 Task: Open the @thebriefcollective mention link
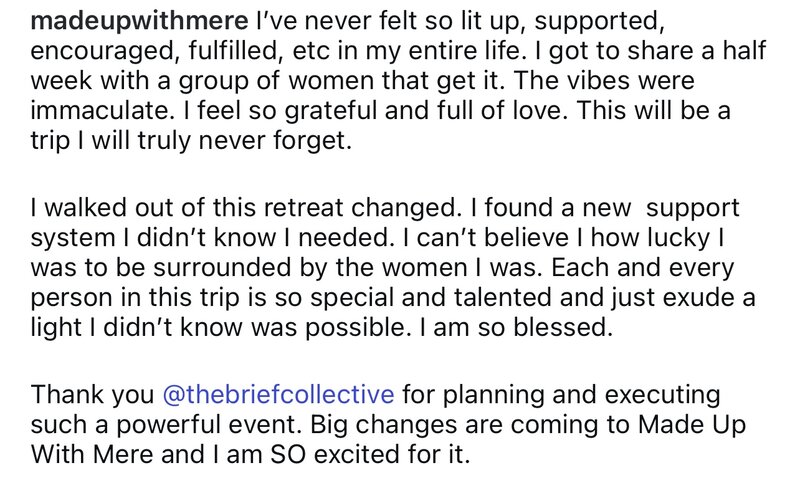[x=278, y=395]
